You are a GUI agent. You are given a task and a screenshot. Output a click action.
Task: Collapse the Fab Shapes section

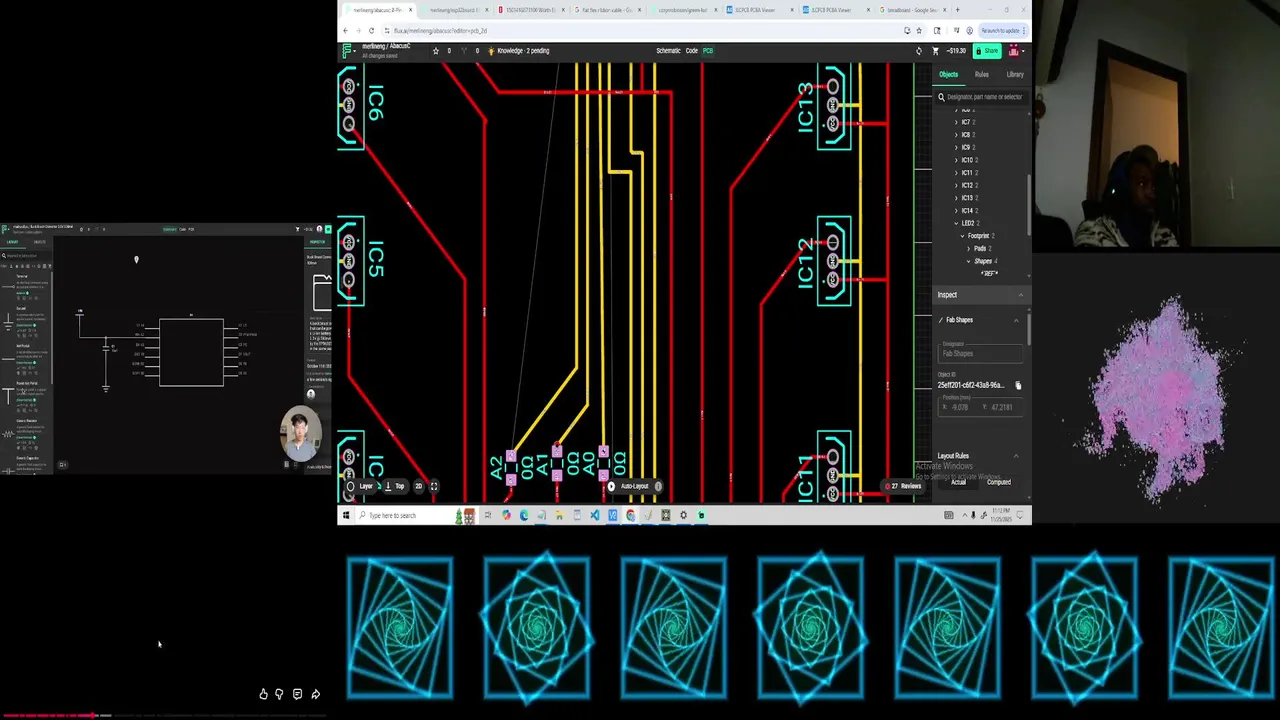click(x=1016, y=320)
